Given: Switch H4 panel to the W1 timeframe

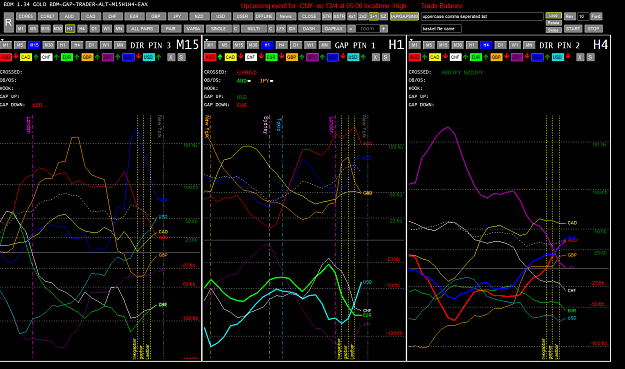Looking at the screenshot, I should click(x=515, y=45).
